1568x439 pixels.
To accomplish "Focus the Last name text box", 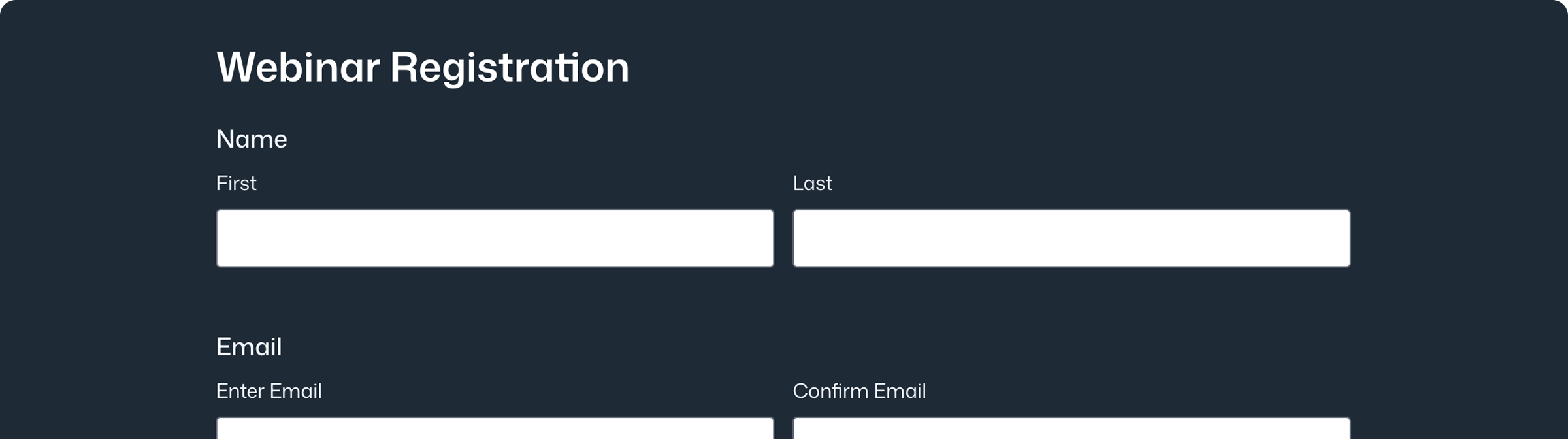I will pos(1071,238).
